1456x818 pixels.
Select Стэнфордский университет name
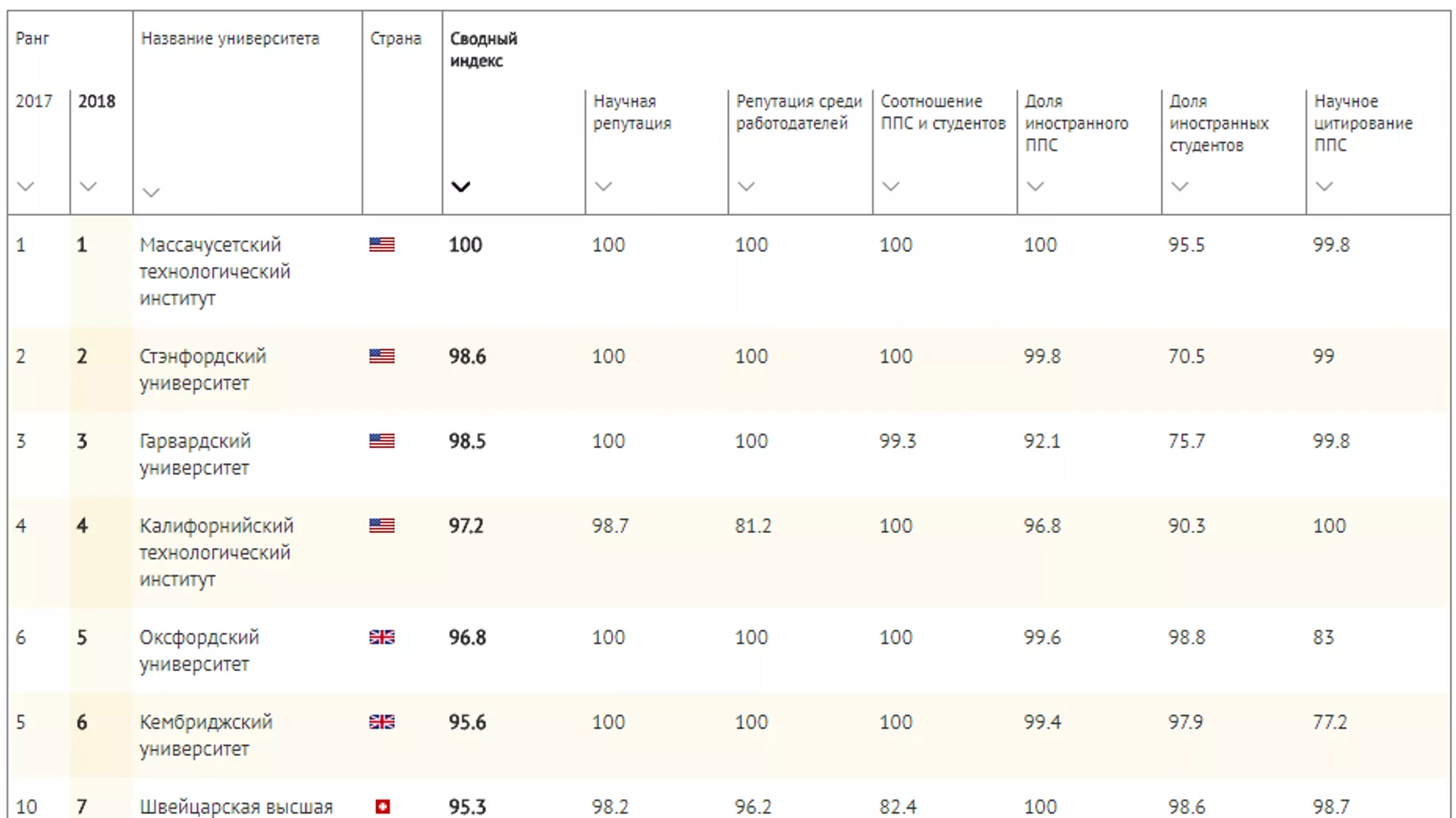click(x=202, y=370)
